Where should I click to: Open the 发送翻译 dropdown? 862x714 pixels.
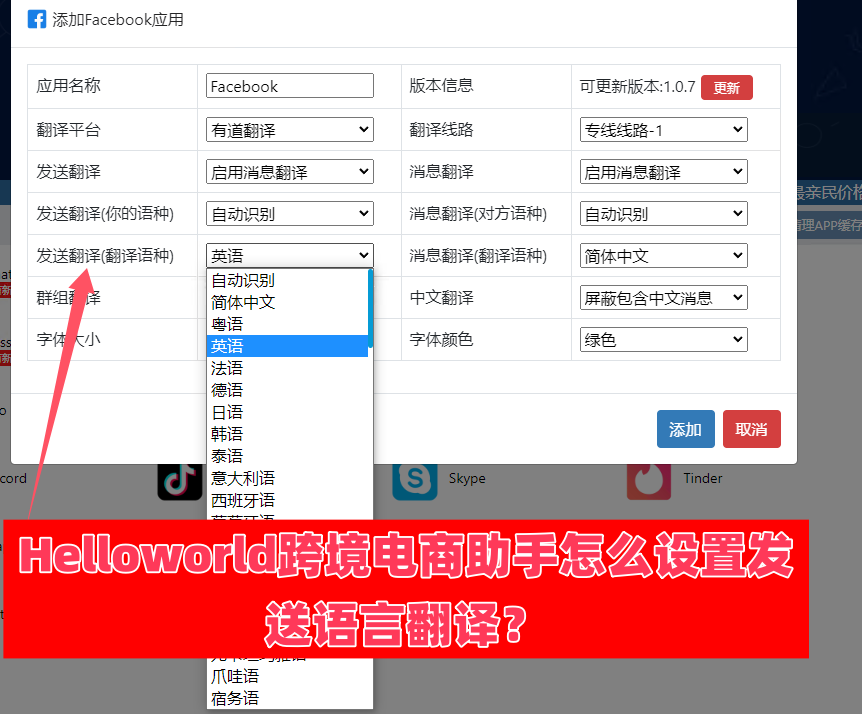pyautogui.click(x=290, y=171)
